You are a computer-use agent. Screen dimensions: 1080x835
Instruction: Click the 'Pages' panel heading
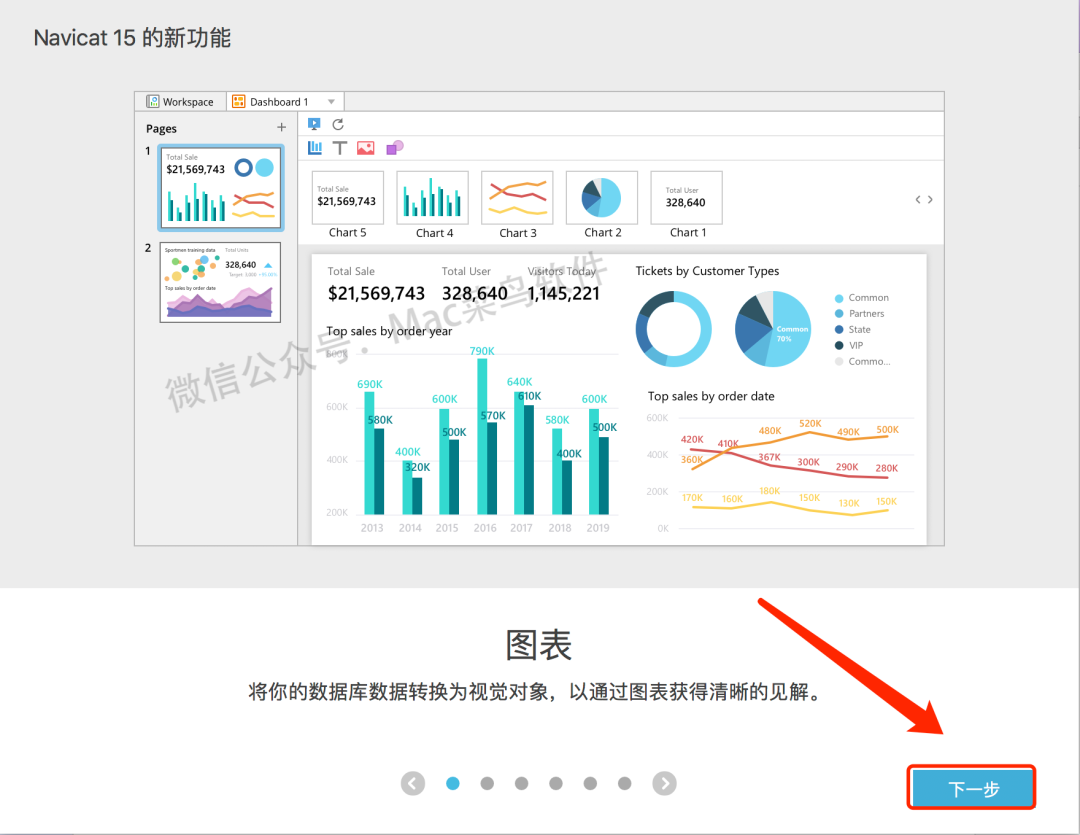click(161, 129)
